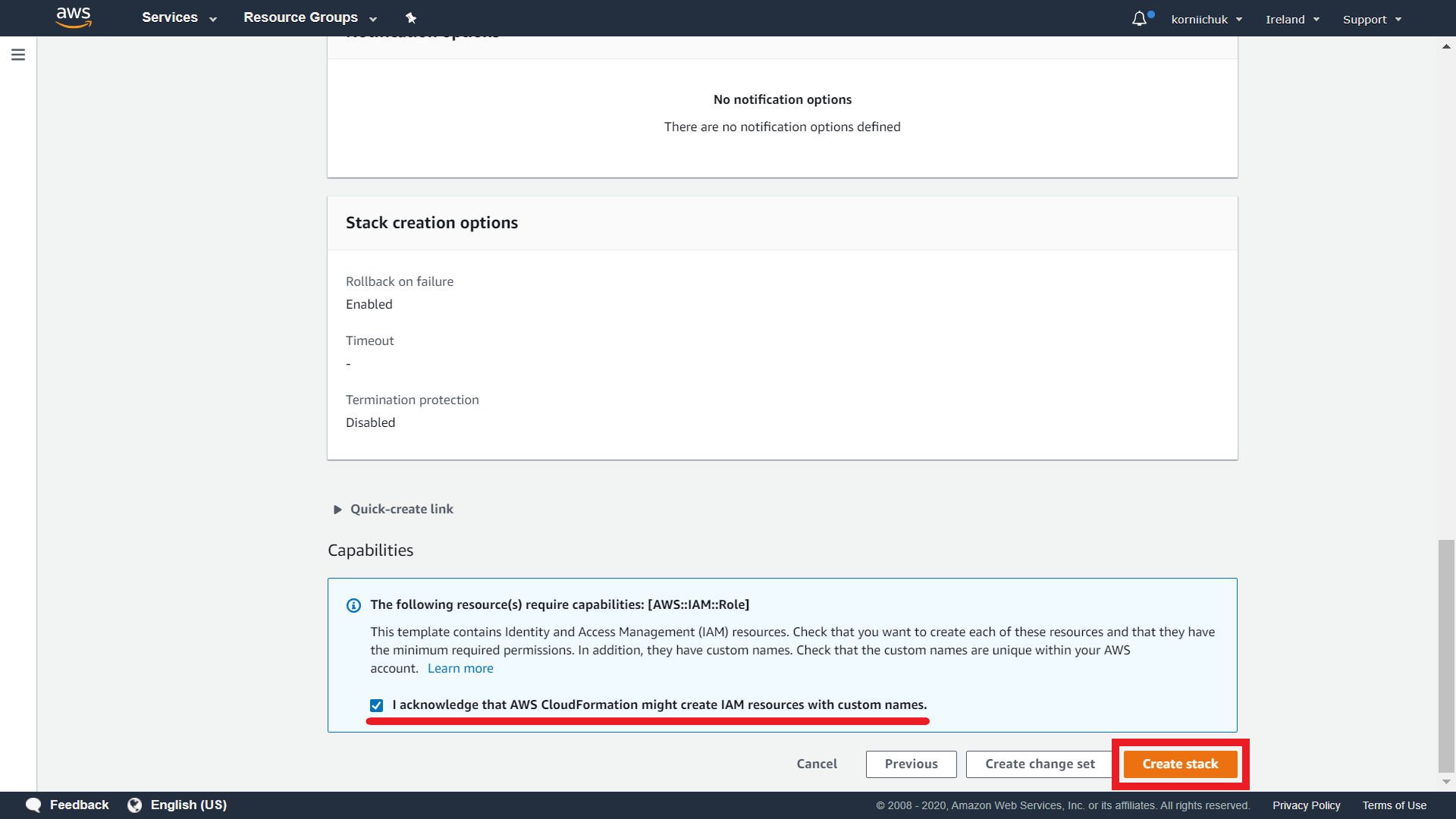Toggle IAM capabilities acknowledgment checkbox
Image resolution: width=1456 pixels, height=819 pixels.
(376, 705)
